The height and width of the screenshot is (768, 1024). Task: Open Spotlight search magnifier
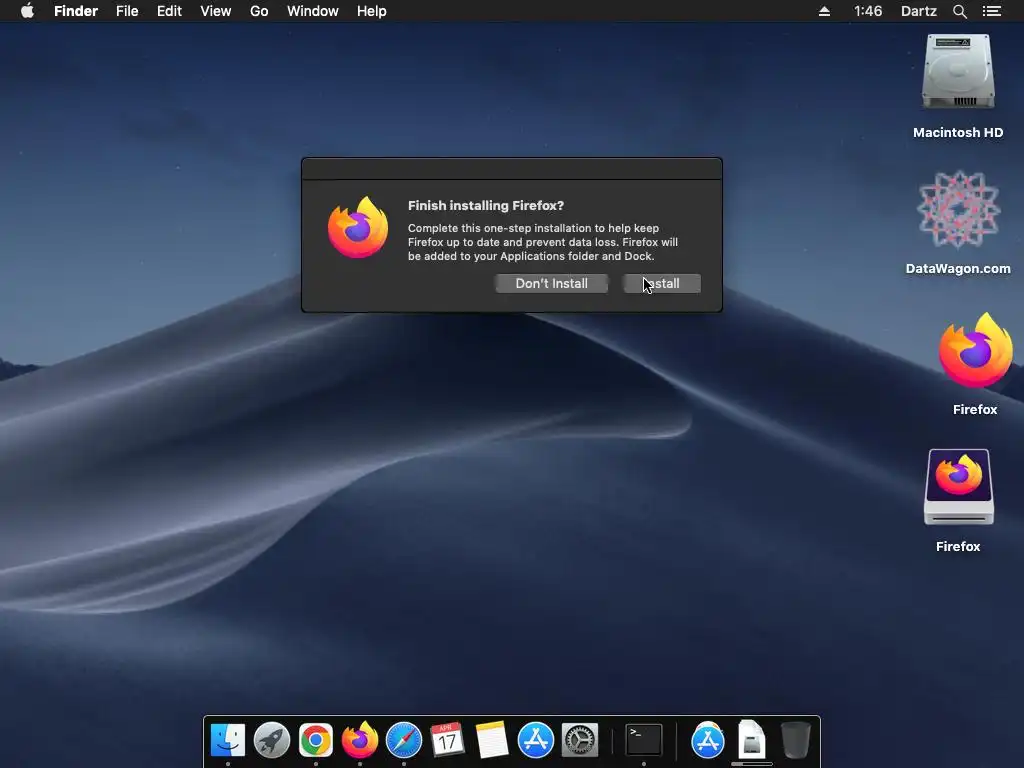coord(959,11)
